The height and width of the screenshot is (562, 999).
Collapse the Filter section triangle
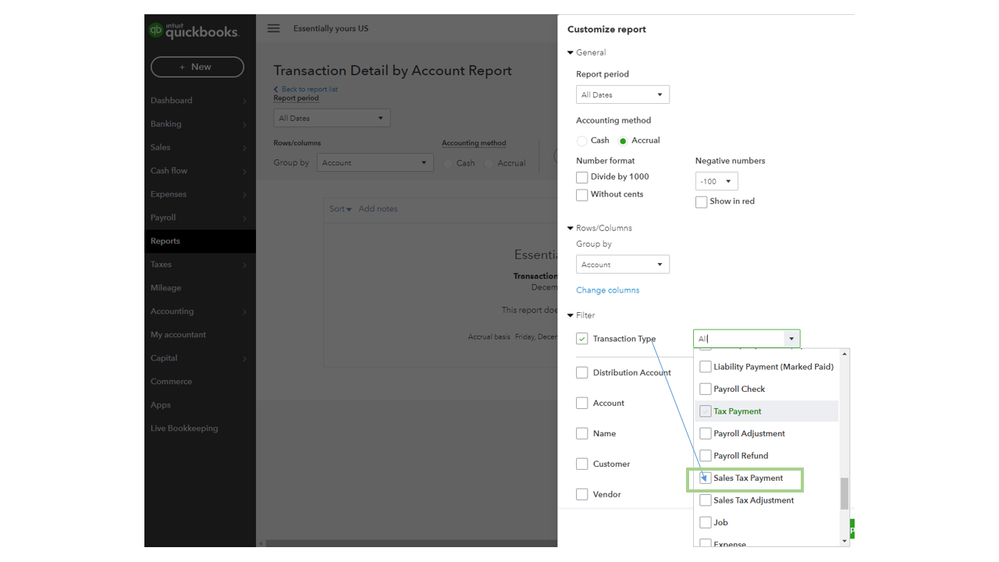(570, 315)
